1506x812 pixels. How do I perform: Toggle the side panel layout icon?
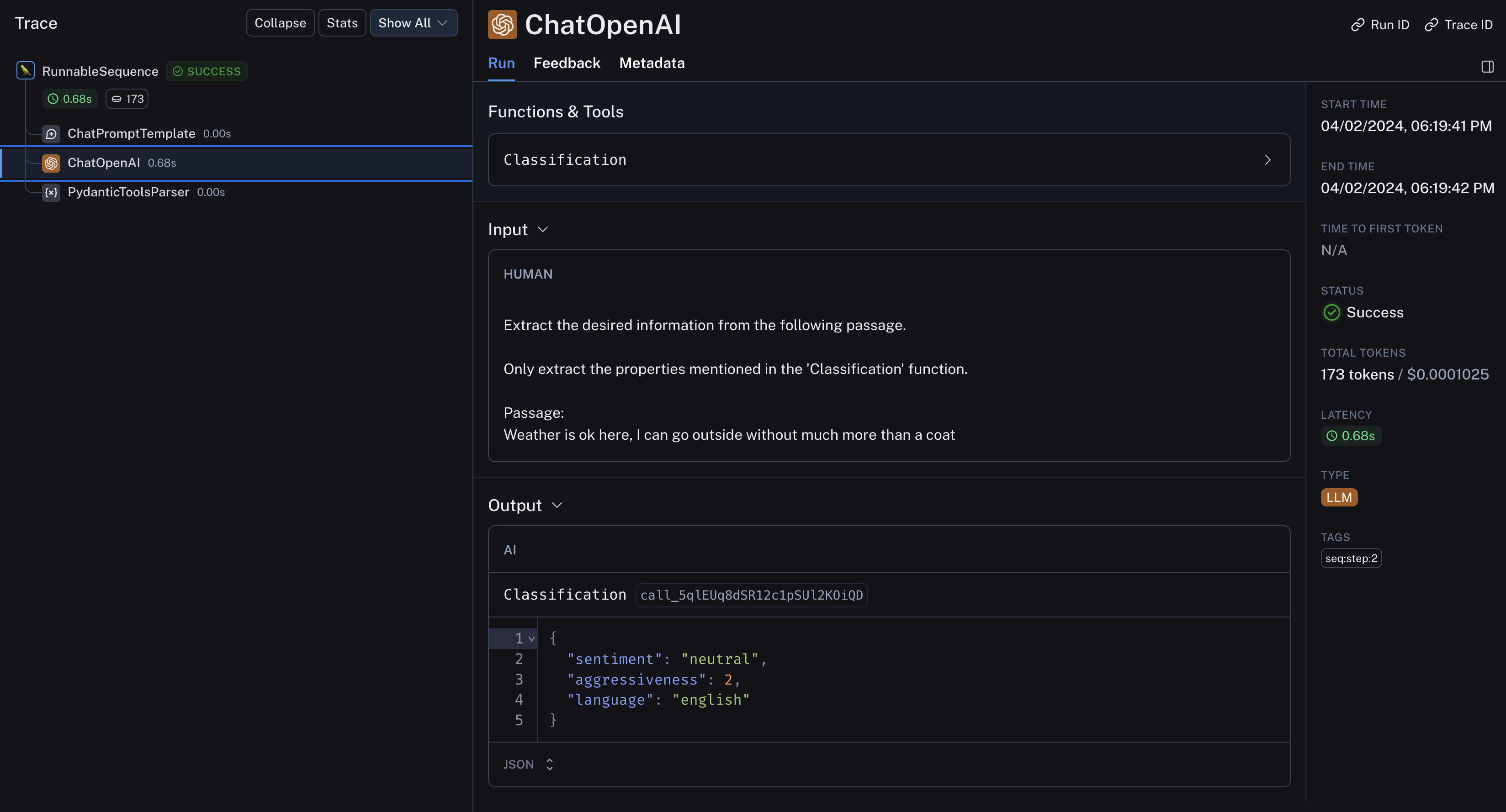tap(1487, 67)
